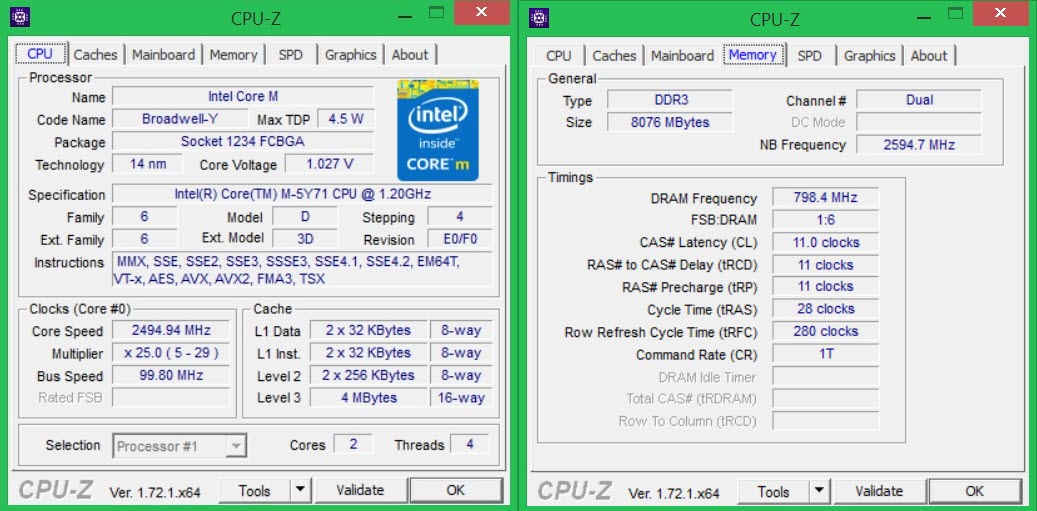Open SPD tab in left CPU-Z window
Viewport: 1037px width, 511px height.
click(x=290, y=55)
